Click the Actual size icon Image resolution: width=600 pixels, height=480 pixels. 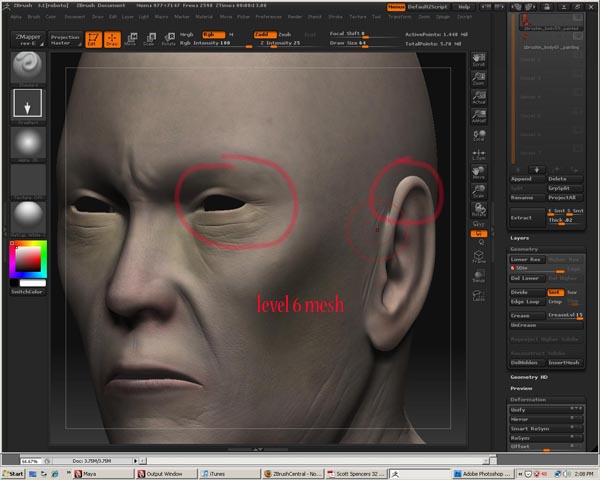[479, 98]
